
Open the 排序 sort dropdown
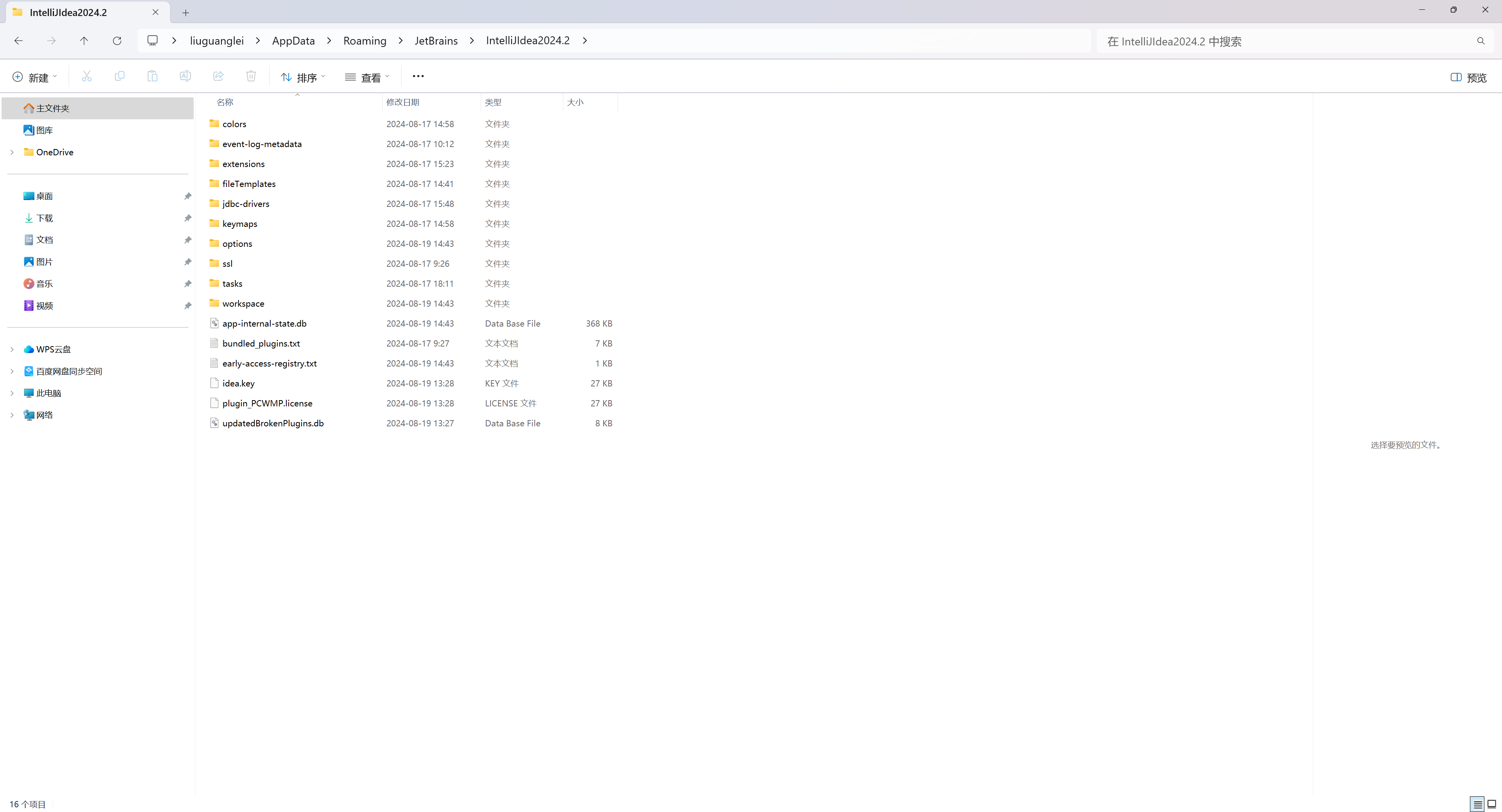[x=303, y=77]
